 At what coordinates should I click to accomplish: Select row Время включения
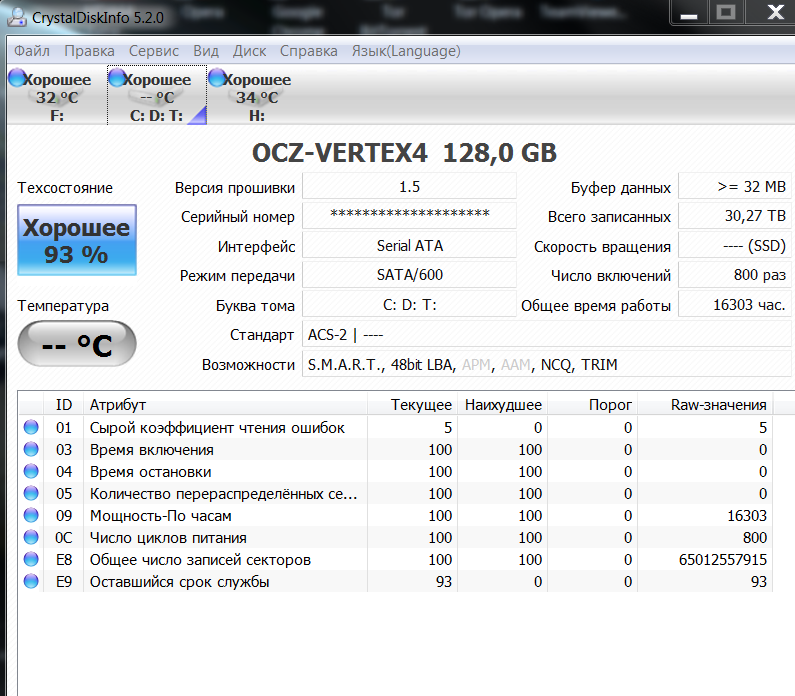pyautogui.click(x=395, y=449)
